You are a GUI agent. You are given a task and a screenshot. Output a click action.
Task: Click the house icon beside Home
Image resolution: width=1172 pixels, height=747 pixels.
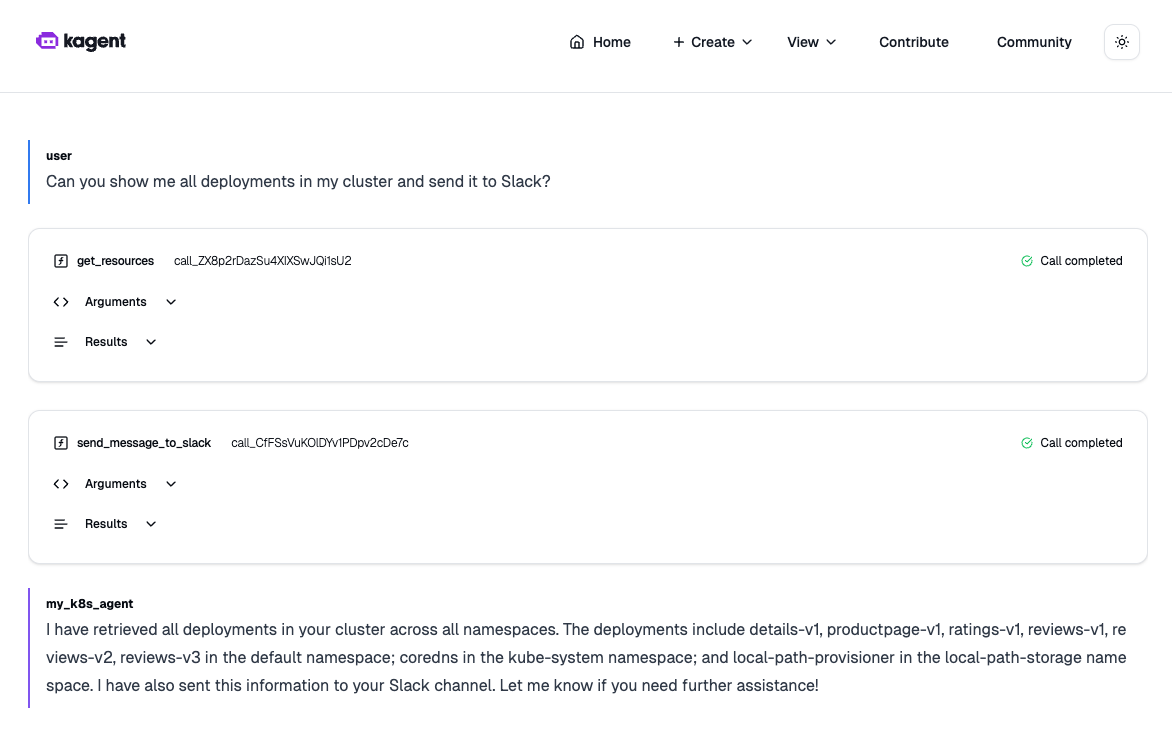pos(576,42)
